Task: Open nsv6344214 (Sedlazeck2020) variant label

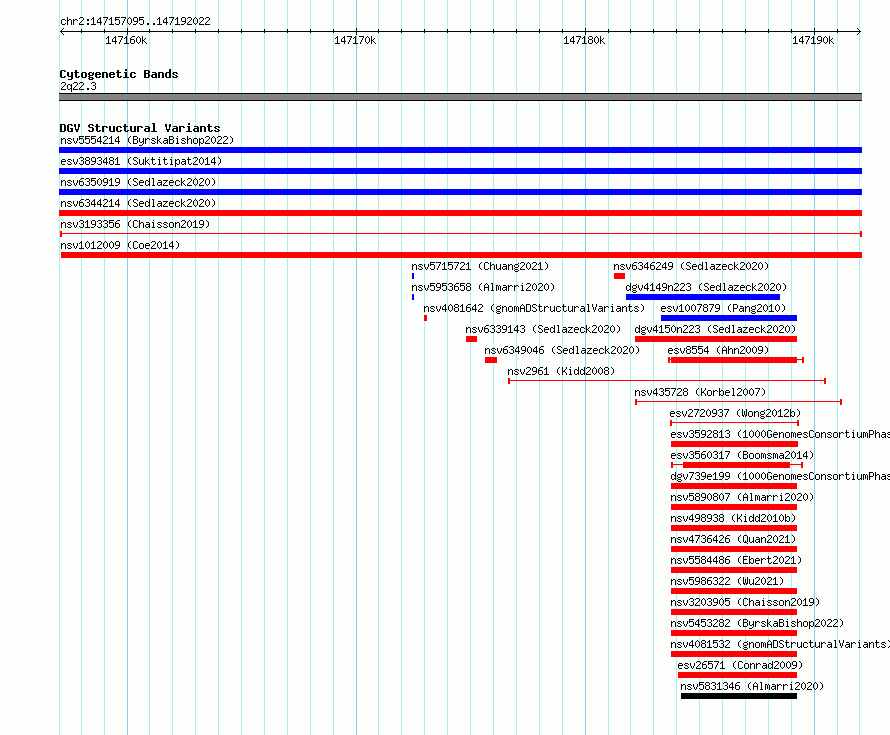Action: point(138,203)
